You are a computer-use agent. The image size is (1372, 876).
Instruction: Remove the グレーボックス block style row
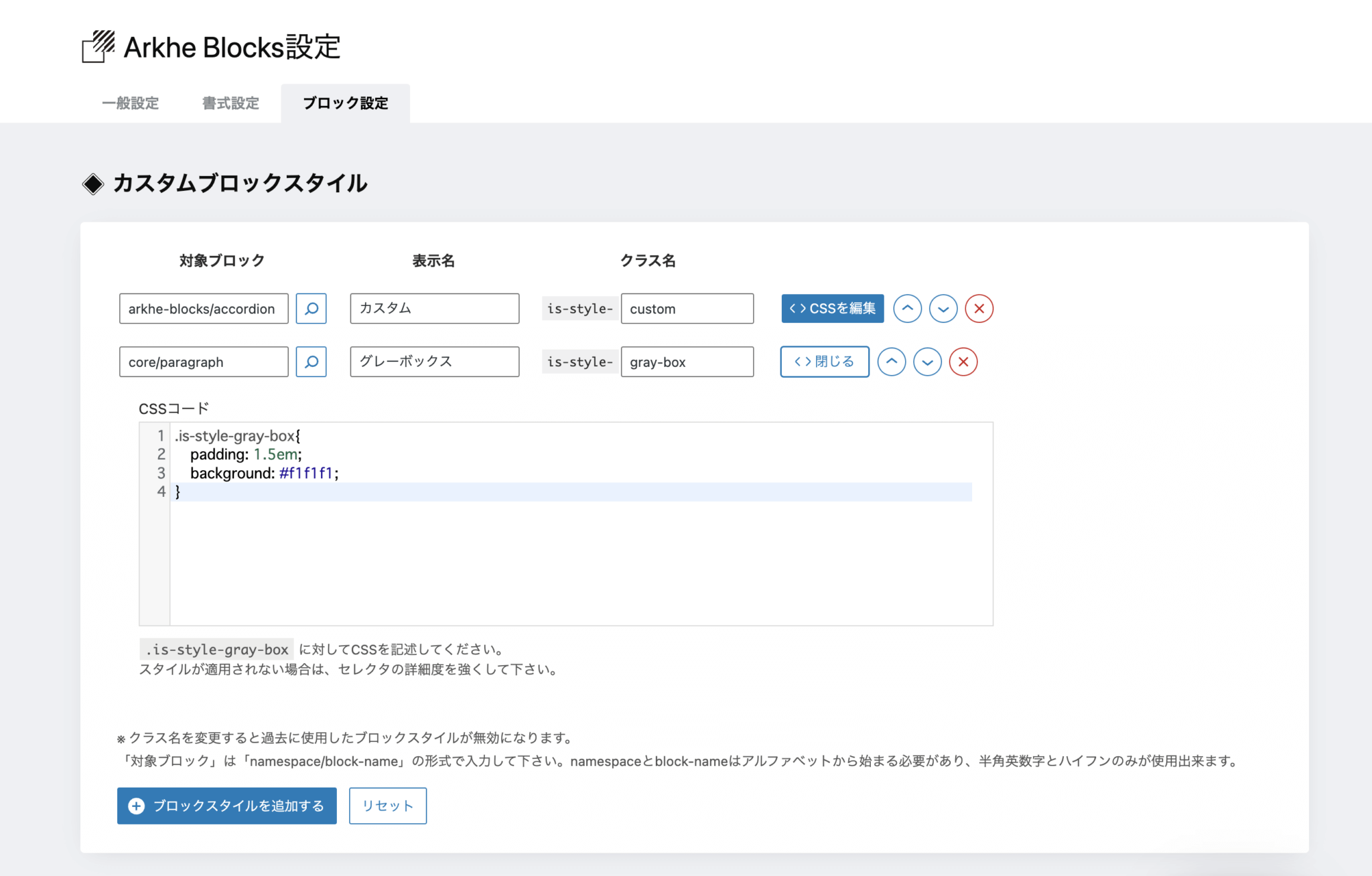pos(963,362)
